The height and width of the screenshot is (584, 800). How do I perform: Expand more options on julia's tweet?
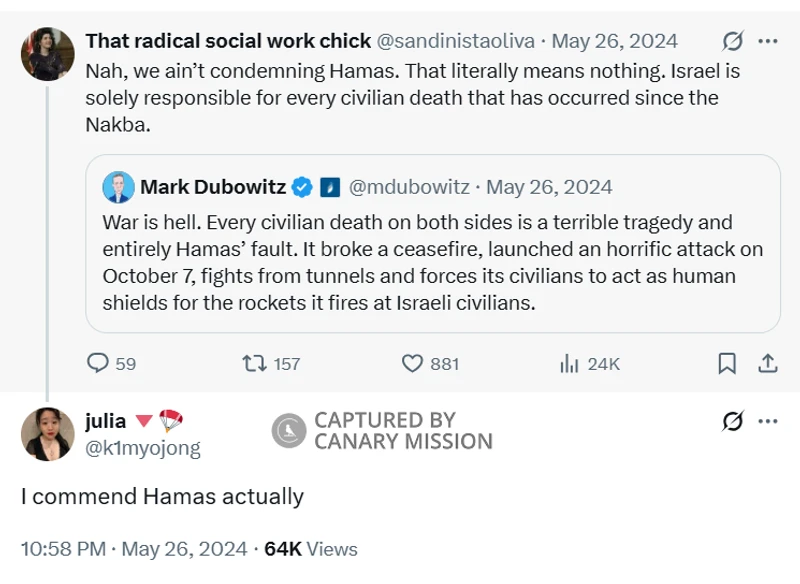pos(768,421)
